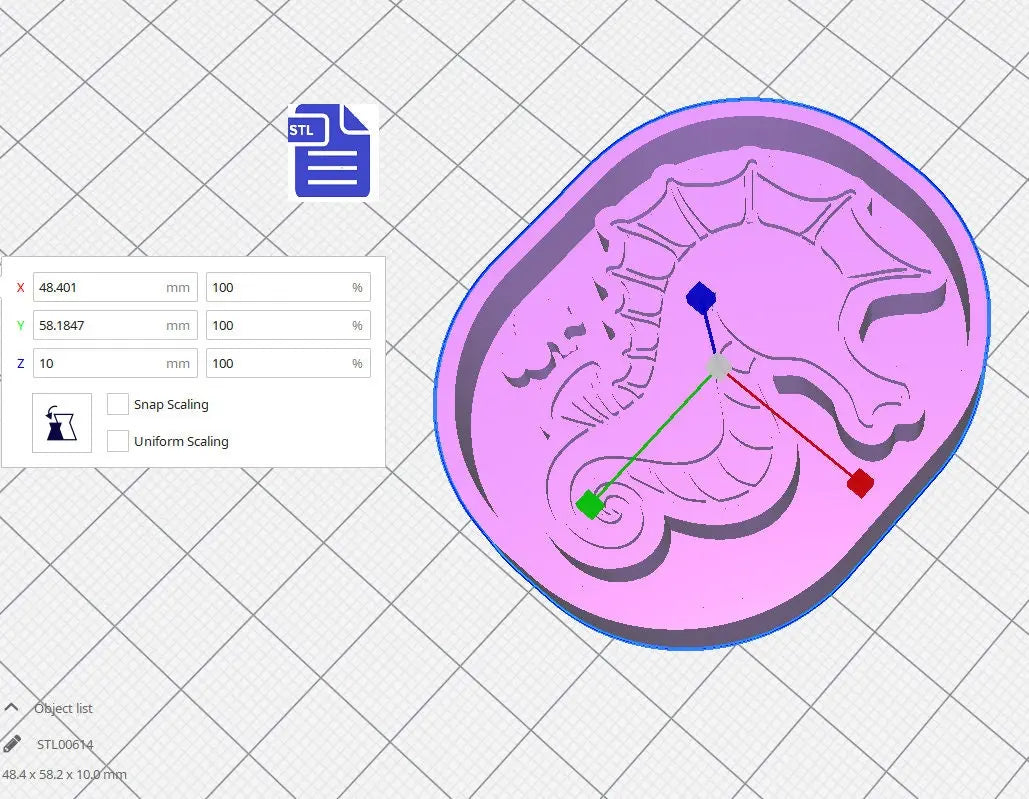Image resolution: width=1029 pixels, height=799 pixels.
Task: Click the Object list header label
Action: click(63, 708)
